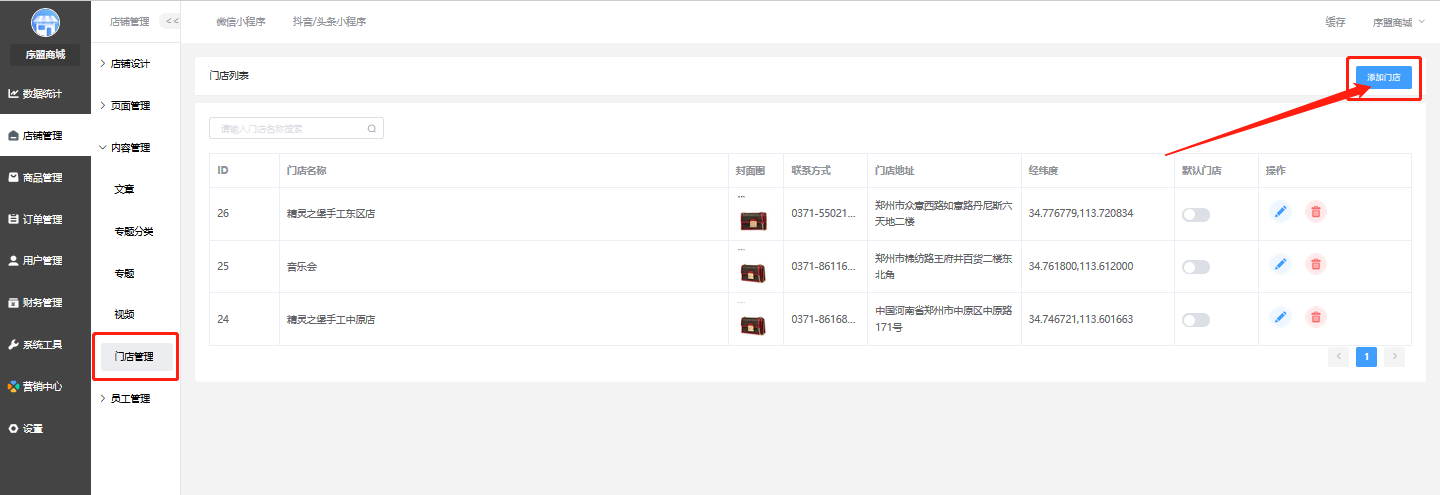
Task: Focus the store name search field
Action: click(x=296, y=128)
